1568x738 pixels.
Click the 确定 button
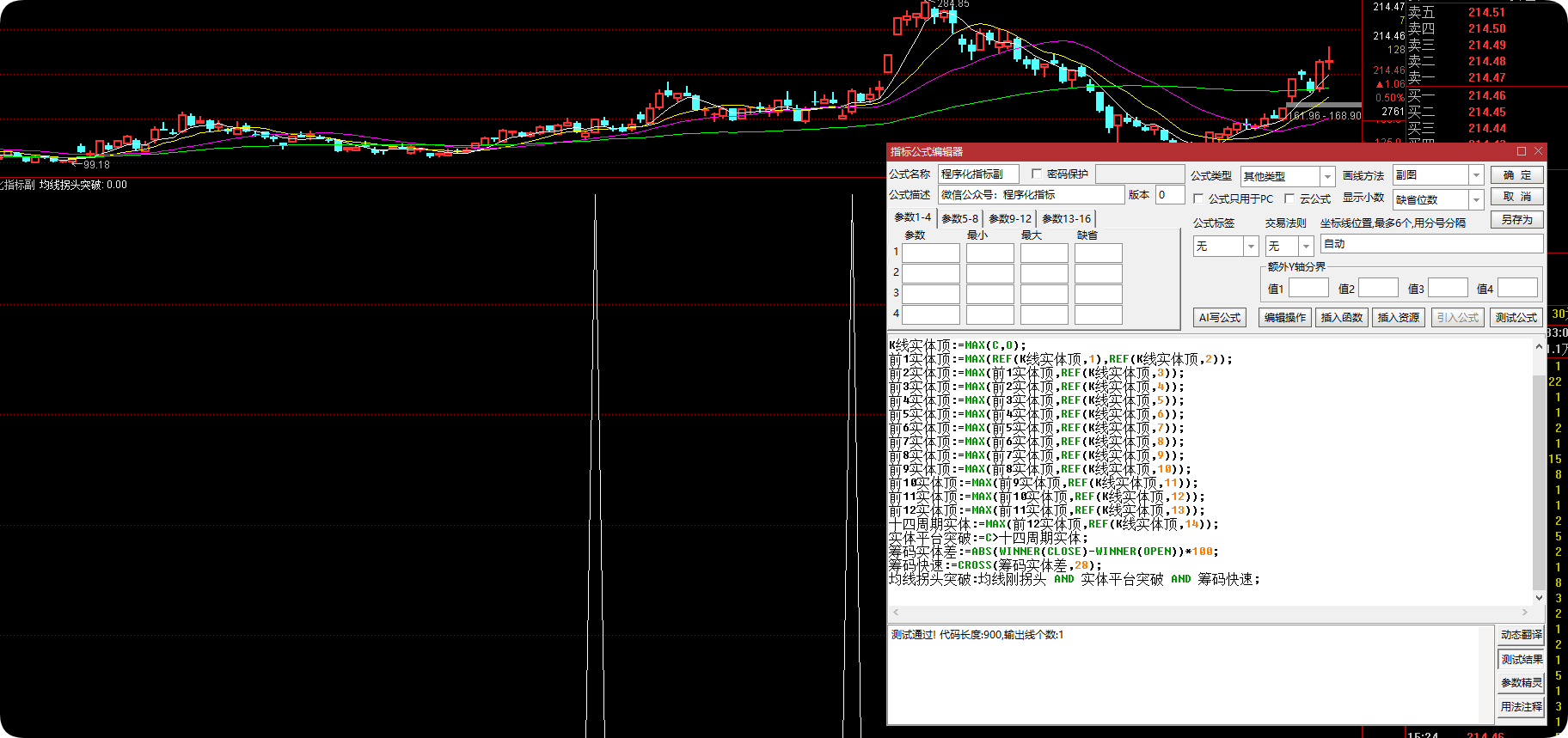pos(1516,175)
